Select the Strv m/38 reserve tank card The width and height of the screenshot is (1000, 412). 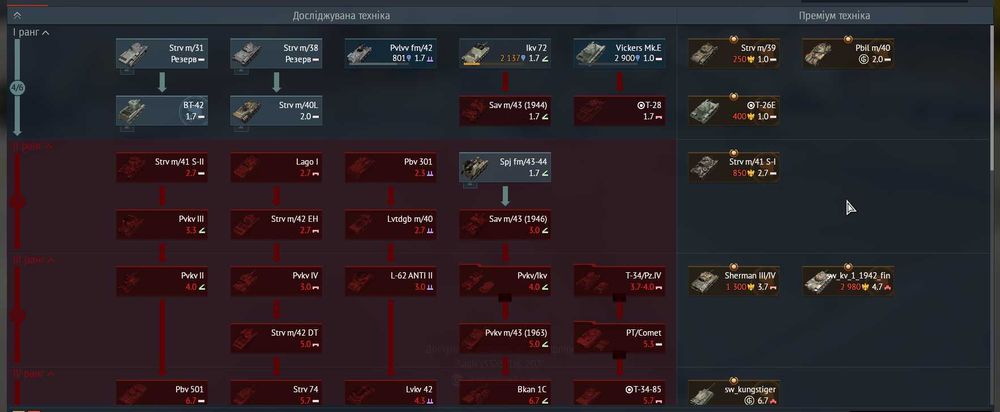coord(276,54)
